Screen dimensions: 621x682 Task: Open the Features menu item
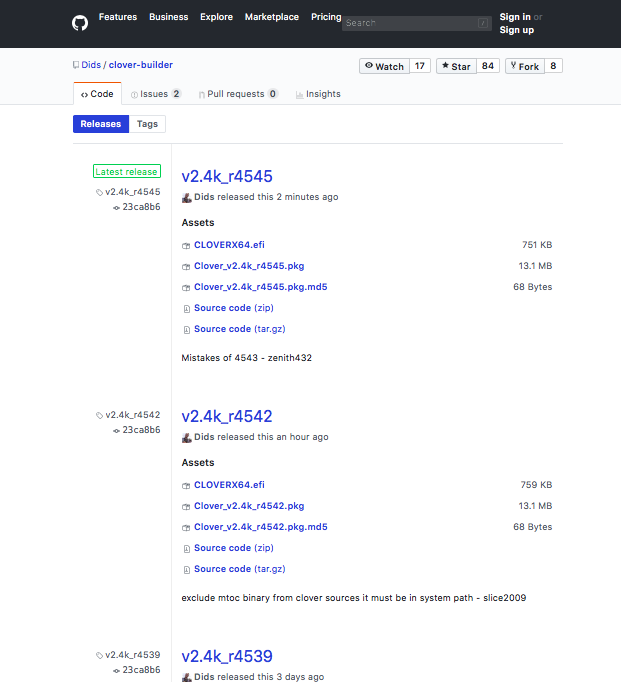(118, 17)
